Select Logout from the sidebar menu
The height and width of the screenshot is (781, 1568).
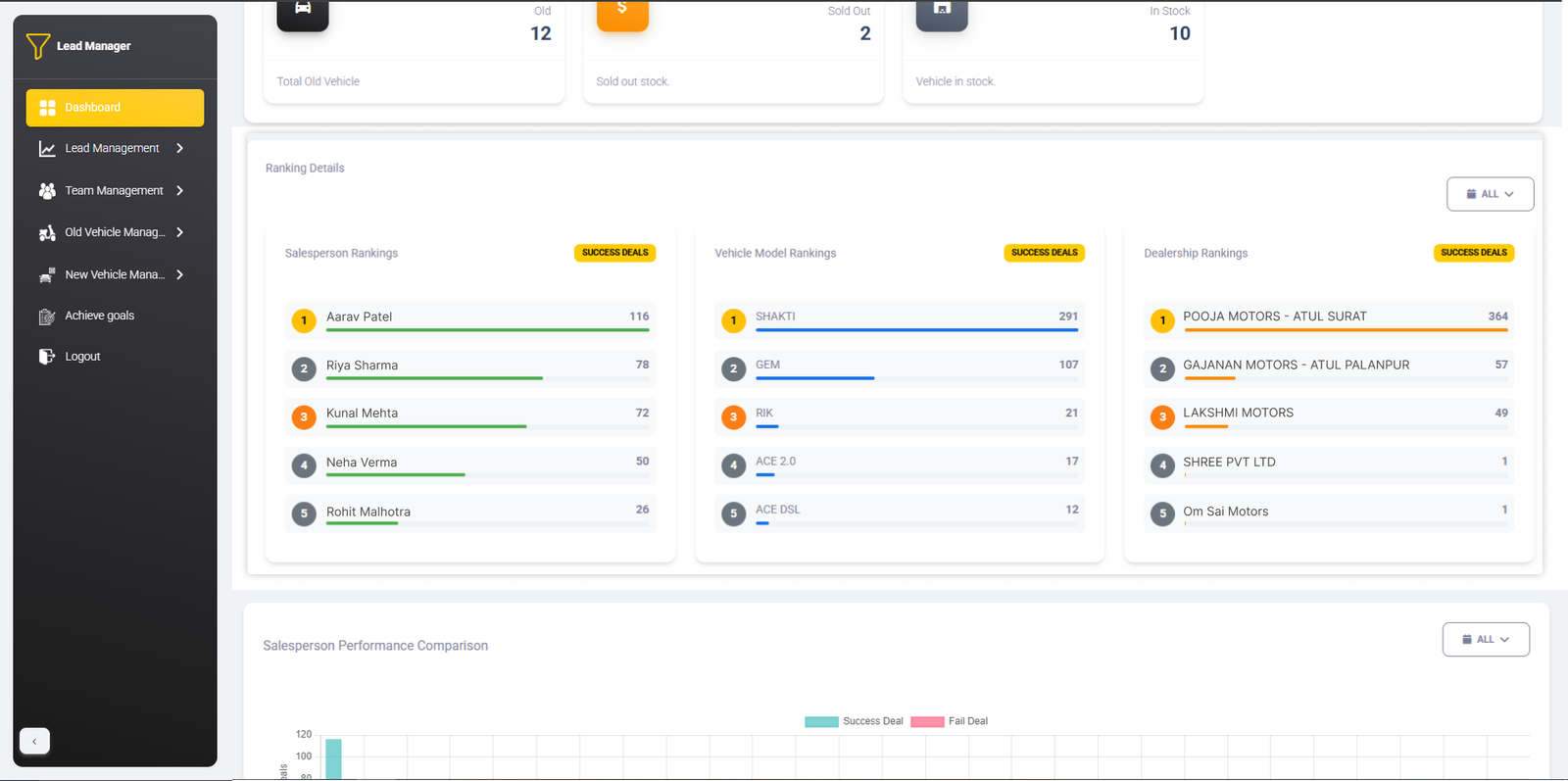(x=83, y=357)
